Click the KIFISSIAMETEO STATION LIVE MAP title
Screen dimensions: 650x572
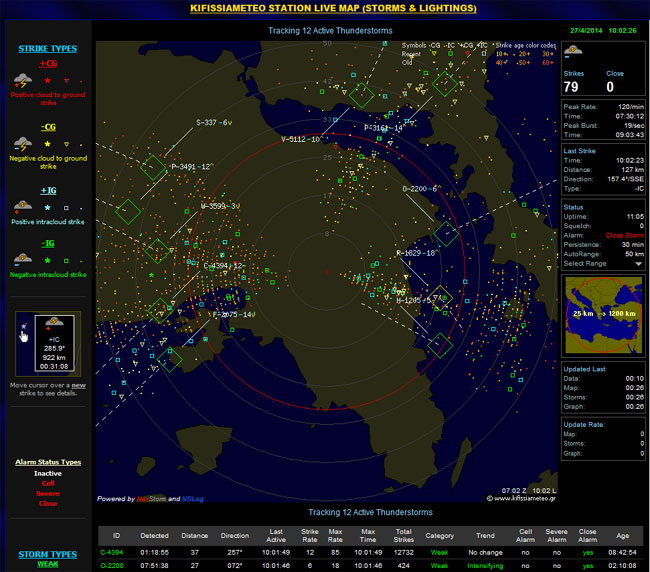click(x=333, y=9)
